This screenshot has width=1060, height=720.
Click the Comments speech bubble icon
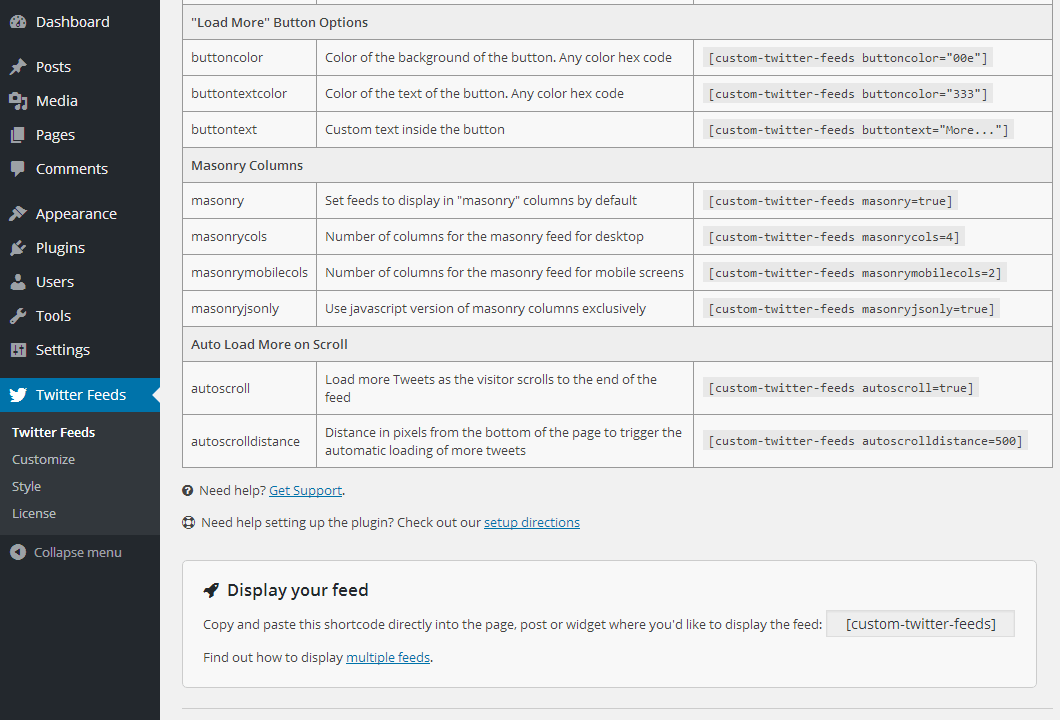click(x=18, y=169)
